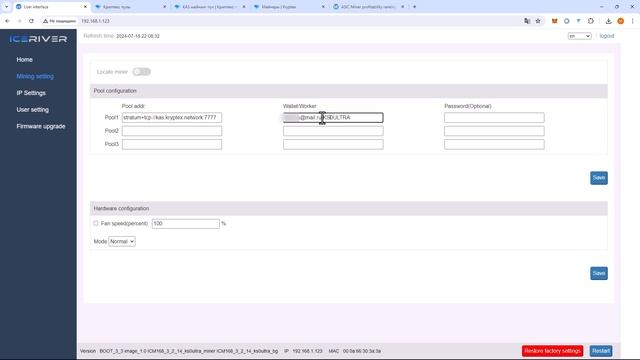Open the browser downloads icon
Viewport: 640px width, 360px height.
(609, 21)
